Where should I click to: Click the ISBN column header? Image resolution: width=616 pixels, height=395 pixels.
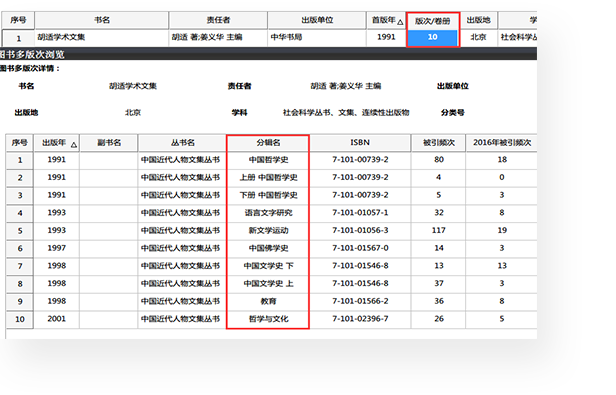click(x=360, y=143)
